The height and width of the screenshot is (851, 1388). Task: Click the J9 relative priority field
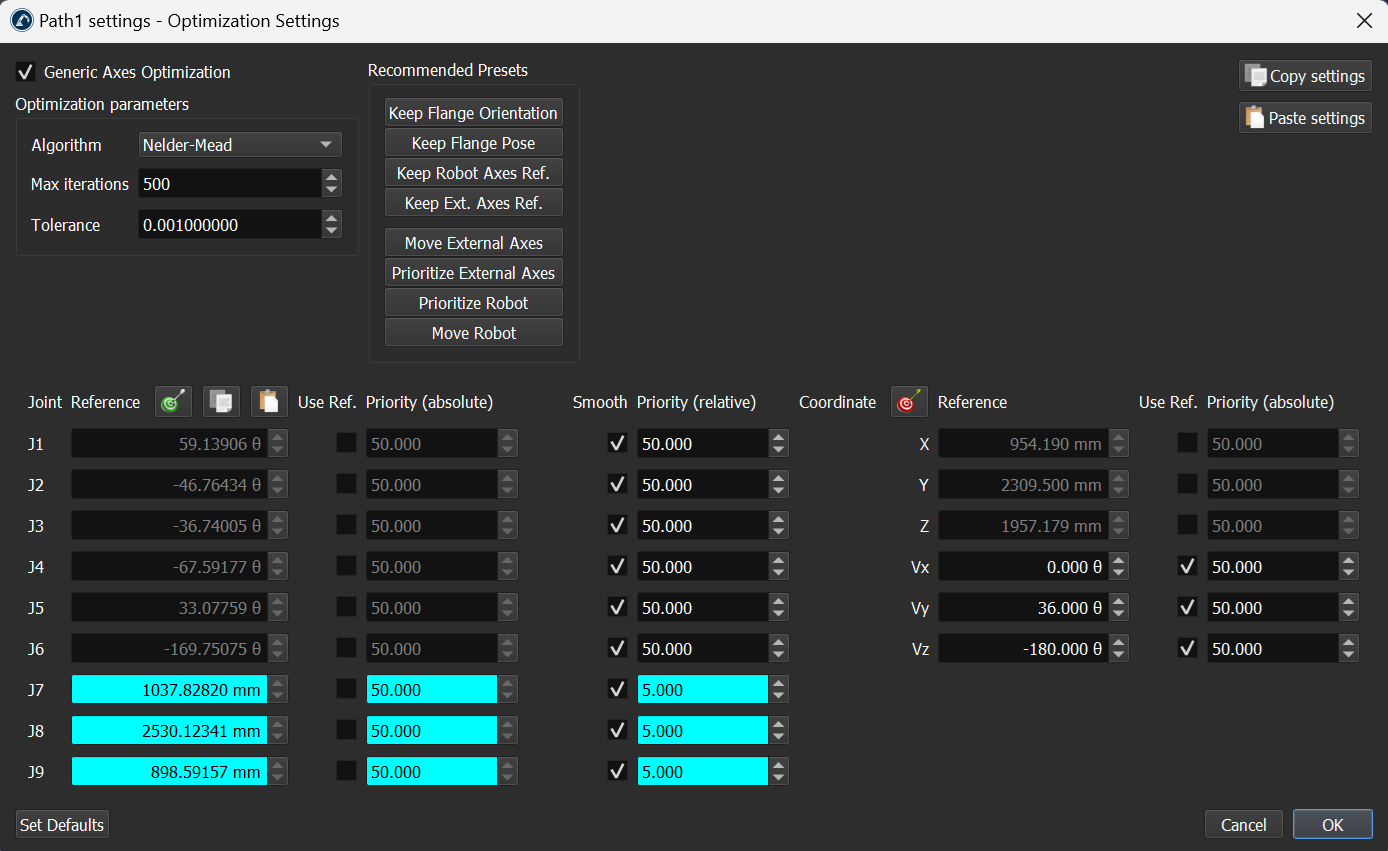click(x=702, y=772)
